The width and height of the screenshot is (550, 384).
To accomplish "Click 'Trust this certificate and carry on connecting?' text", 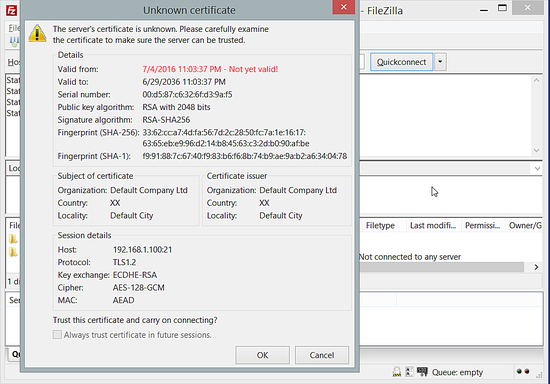I will pyautogui.click(x=135, y=320).
